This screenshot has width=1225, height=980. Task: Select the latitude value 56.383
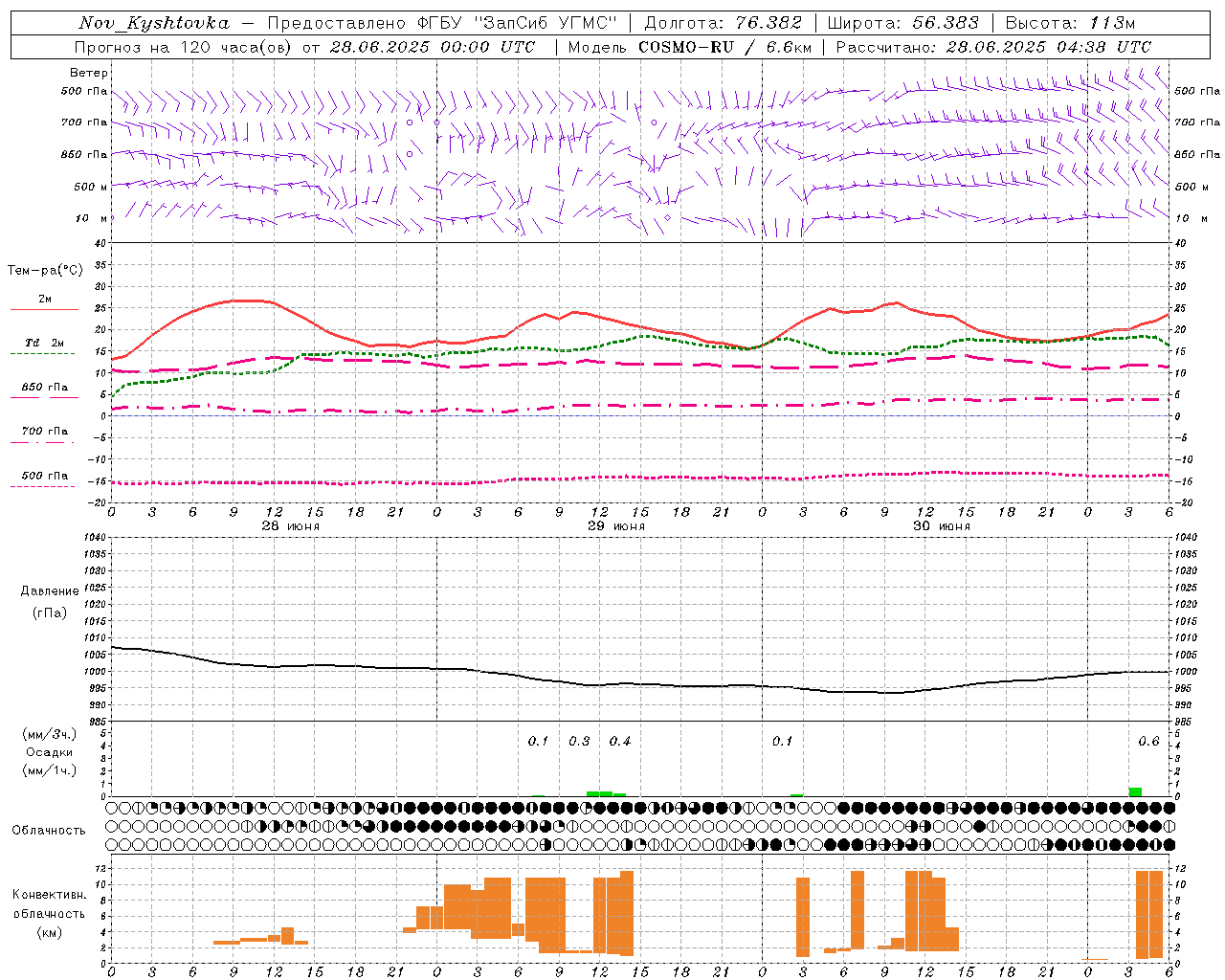tap(946, 23)
